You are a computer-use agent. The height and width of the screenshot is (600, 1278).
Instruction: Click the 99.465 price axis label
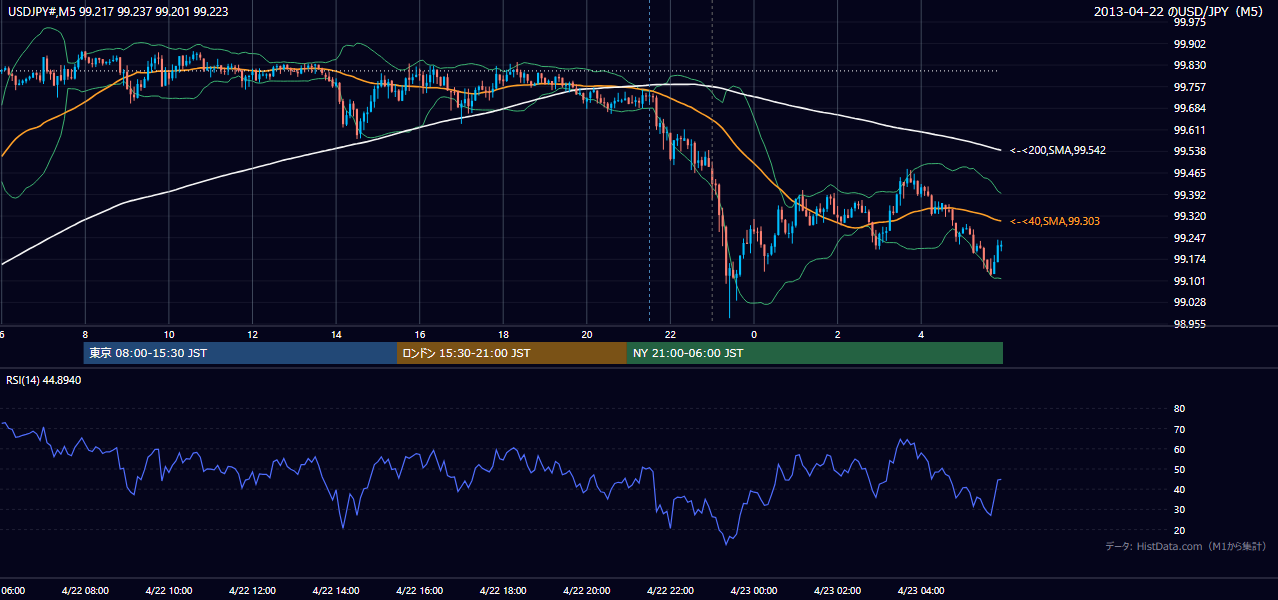[x=1189, y=173]
